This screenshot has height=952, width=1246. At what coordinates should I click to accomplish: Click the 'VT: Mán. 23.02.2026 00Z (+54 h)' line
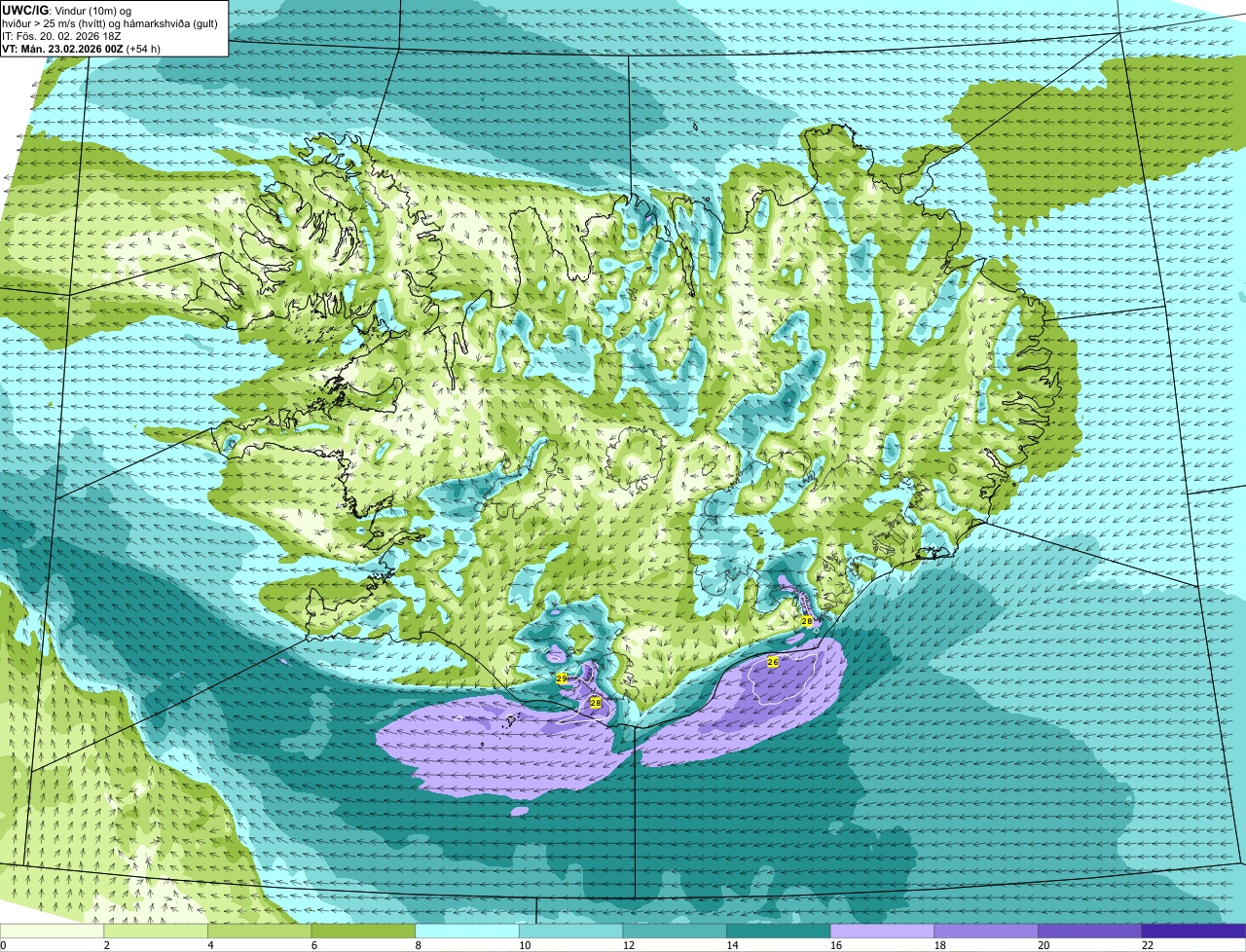[x=82, y=49]
